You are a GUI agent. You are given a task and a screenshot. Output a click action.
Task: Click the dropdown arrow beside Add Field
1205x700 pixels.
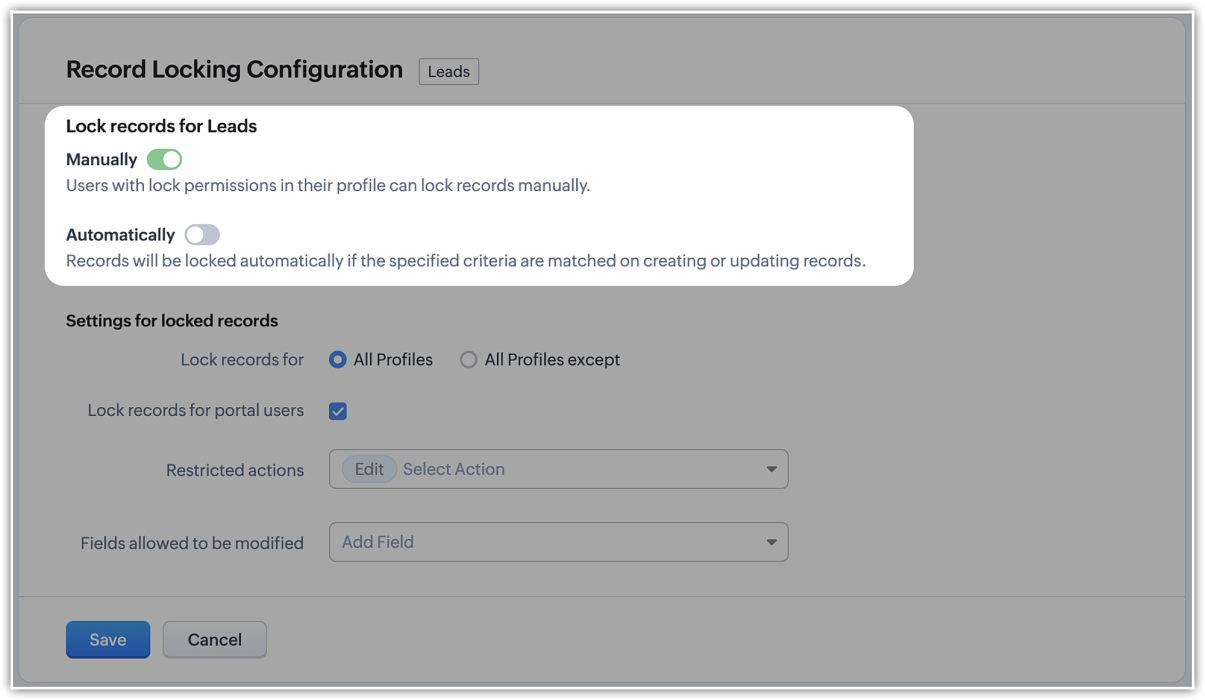click(x=770, y=542)
